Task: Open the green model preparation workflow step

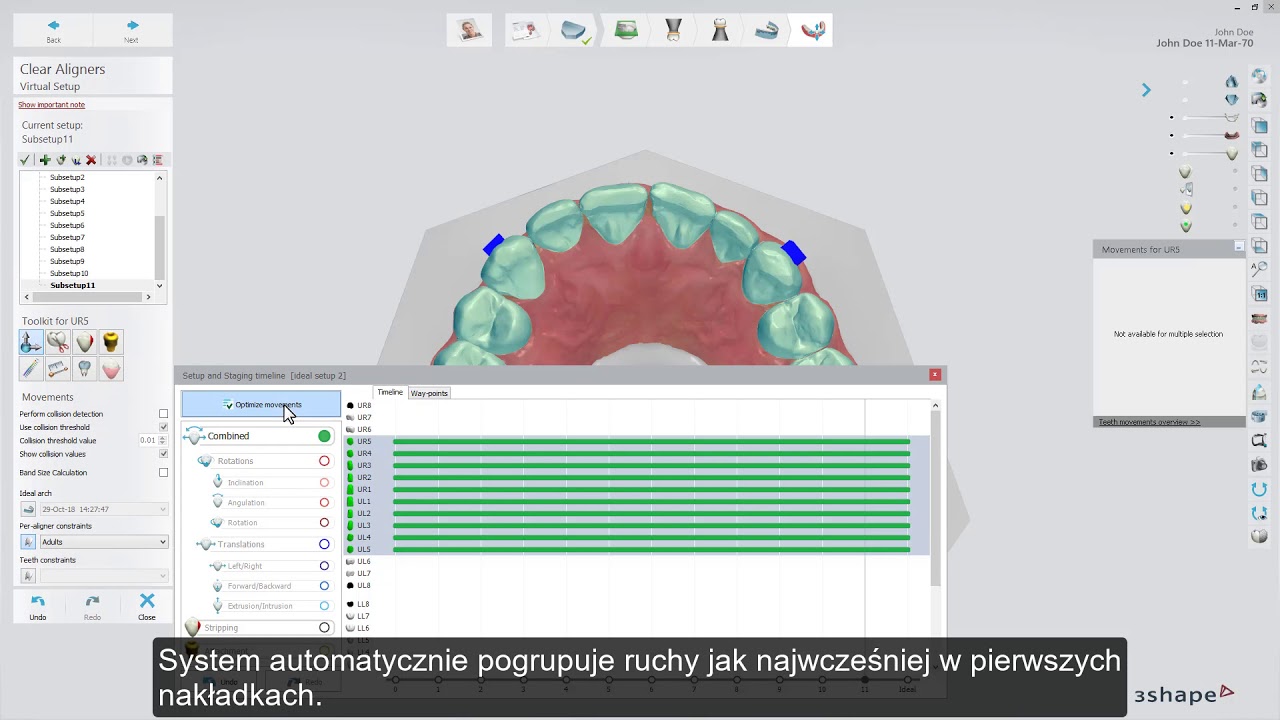Action: (x=626, y=31)
